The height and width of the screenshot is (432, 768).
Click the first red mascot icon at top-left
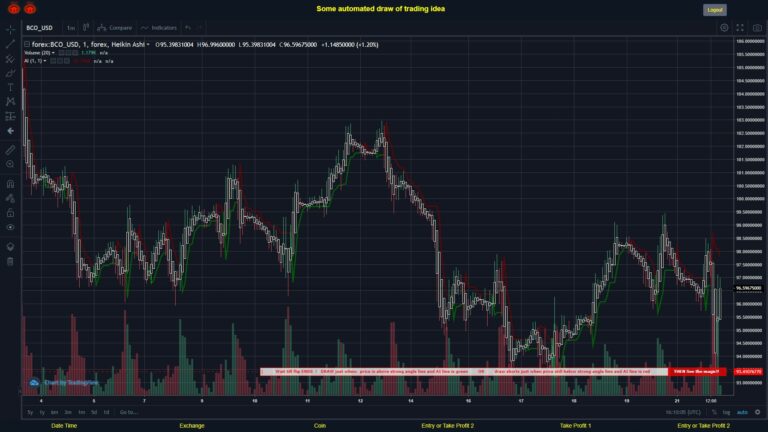click(14, 8)
